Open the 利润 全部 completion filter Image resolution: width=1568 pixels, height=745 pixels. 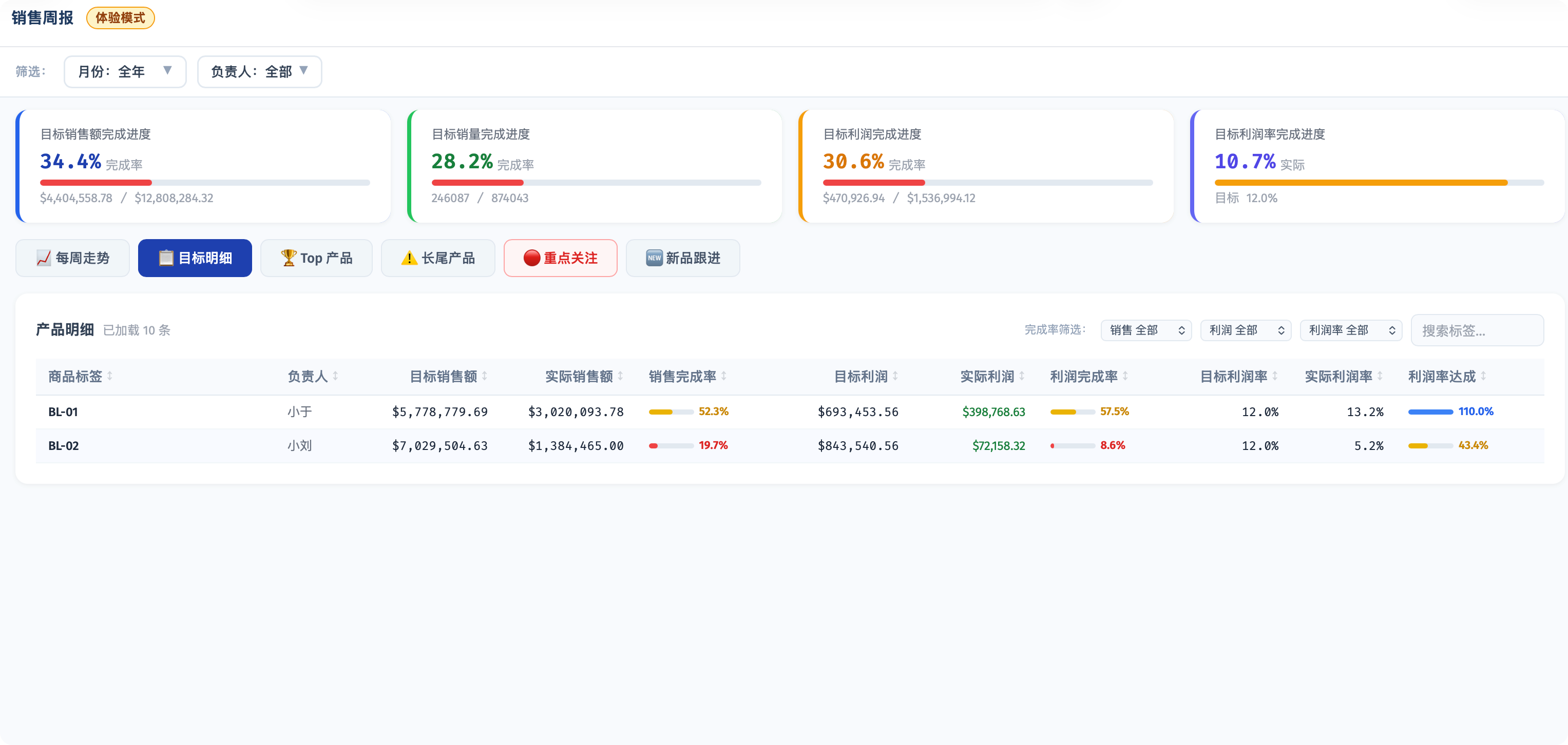[x=1246, y=330]
